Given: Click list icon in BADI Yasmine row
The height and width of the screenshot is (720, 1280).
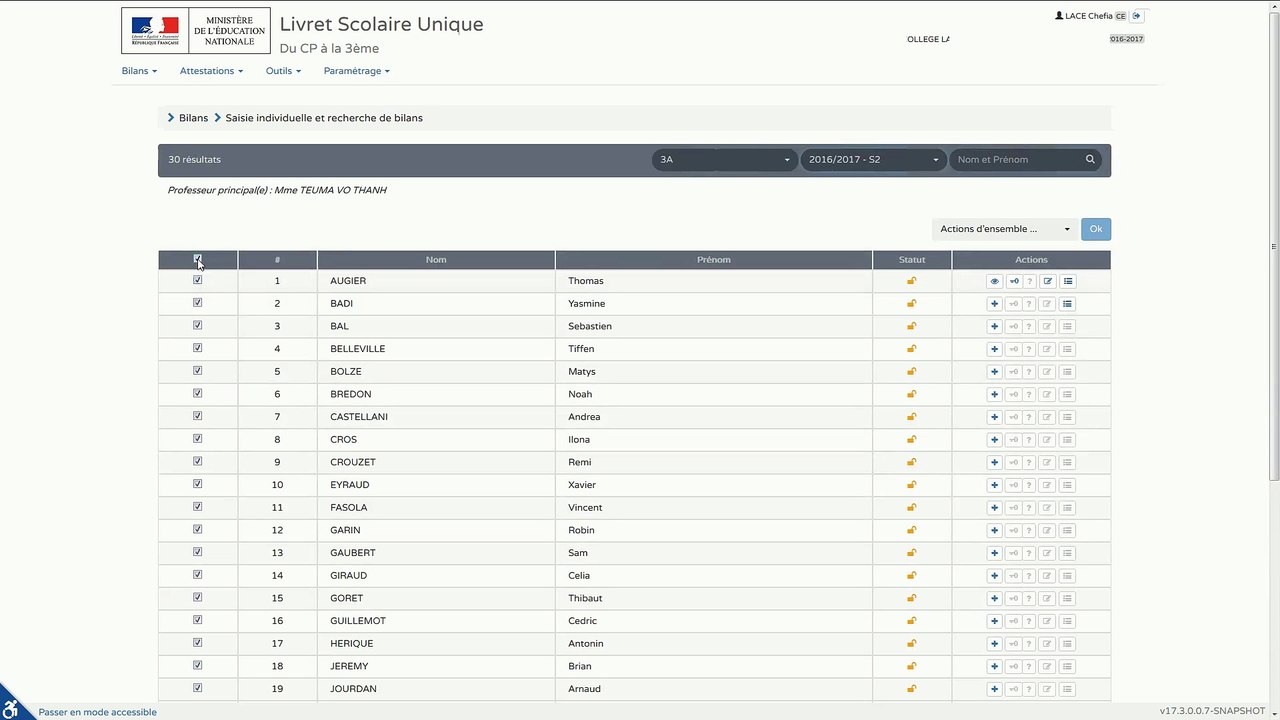Looking at the screenshot, I should click(1067, 304).
